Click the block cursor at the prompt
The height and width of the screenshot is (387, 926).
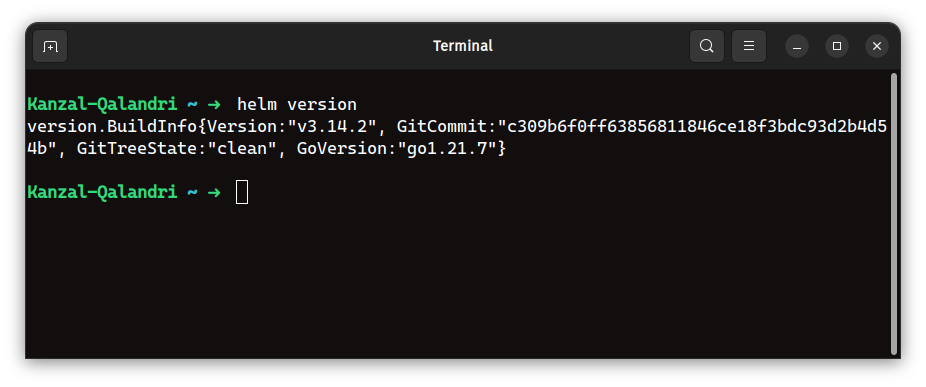tap(242, 192)
